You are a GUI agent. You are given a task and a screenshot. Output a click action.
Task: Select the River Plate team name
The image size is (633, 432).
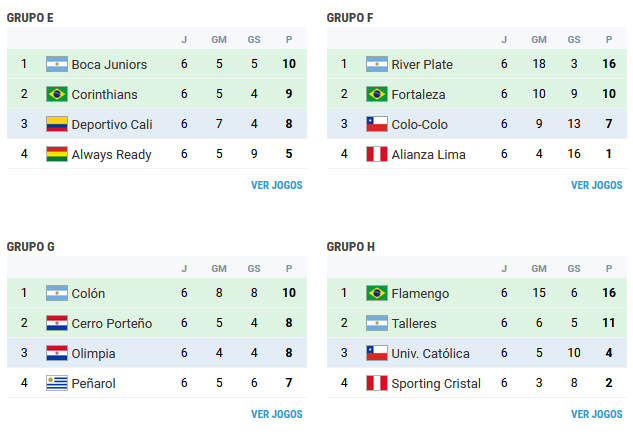(422, 65)
